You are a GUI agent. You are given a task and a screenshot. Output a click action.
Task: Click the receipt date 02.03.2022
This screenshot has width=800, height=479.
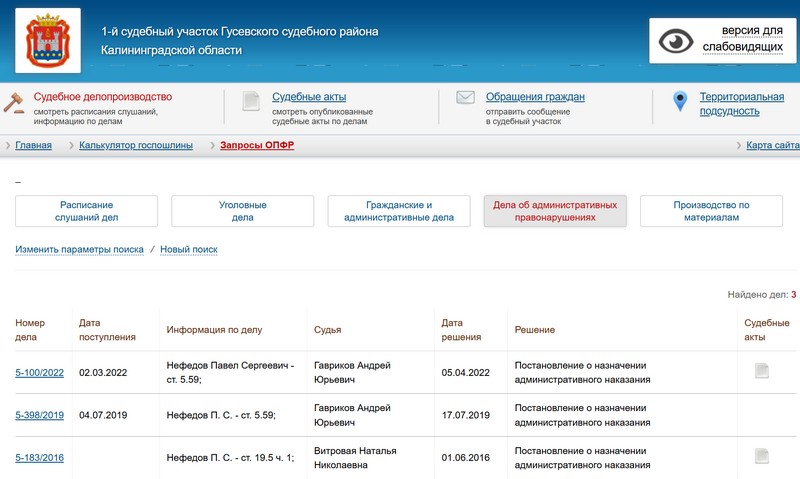click(103, 373)
